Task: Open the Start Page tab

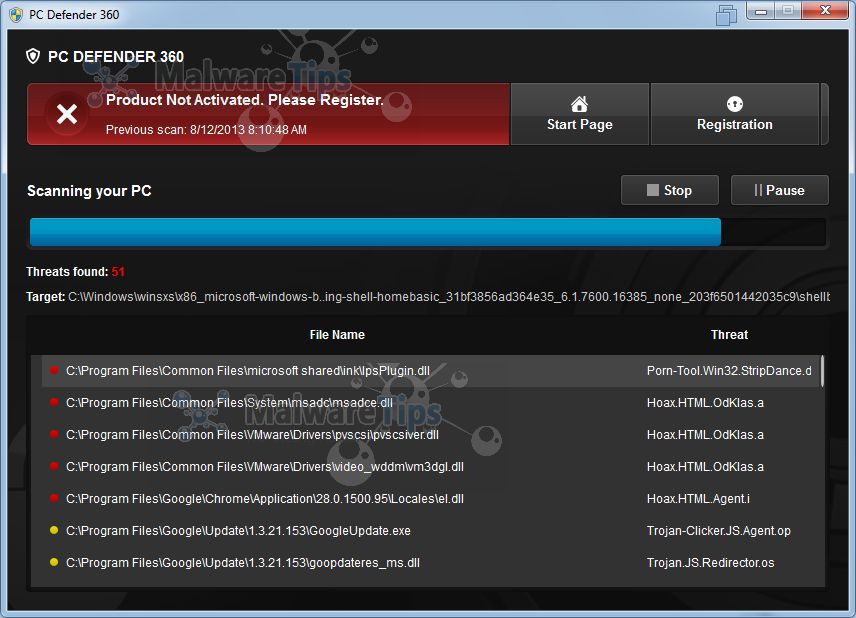Action: point(579,114)
